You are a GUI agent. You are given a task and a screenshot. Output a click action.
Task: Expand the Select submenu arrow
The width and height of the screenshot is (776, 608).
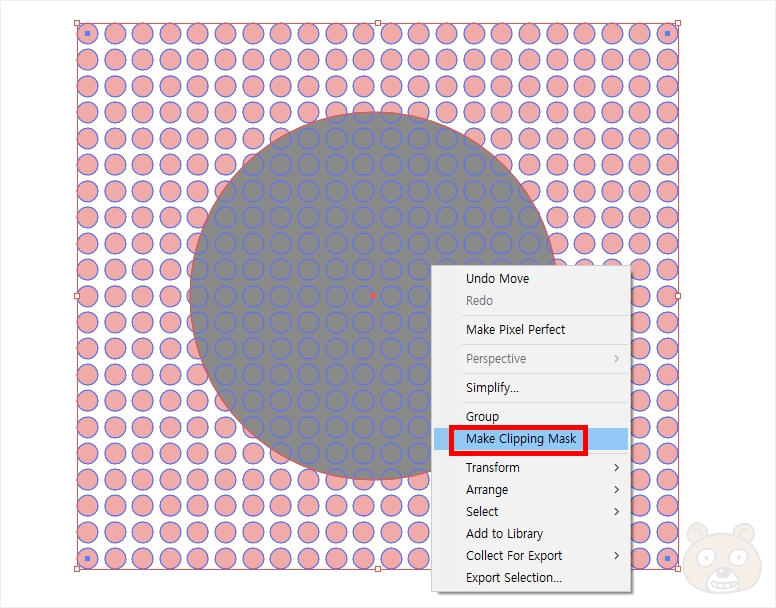click(x=617, y=512)
